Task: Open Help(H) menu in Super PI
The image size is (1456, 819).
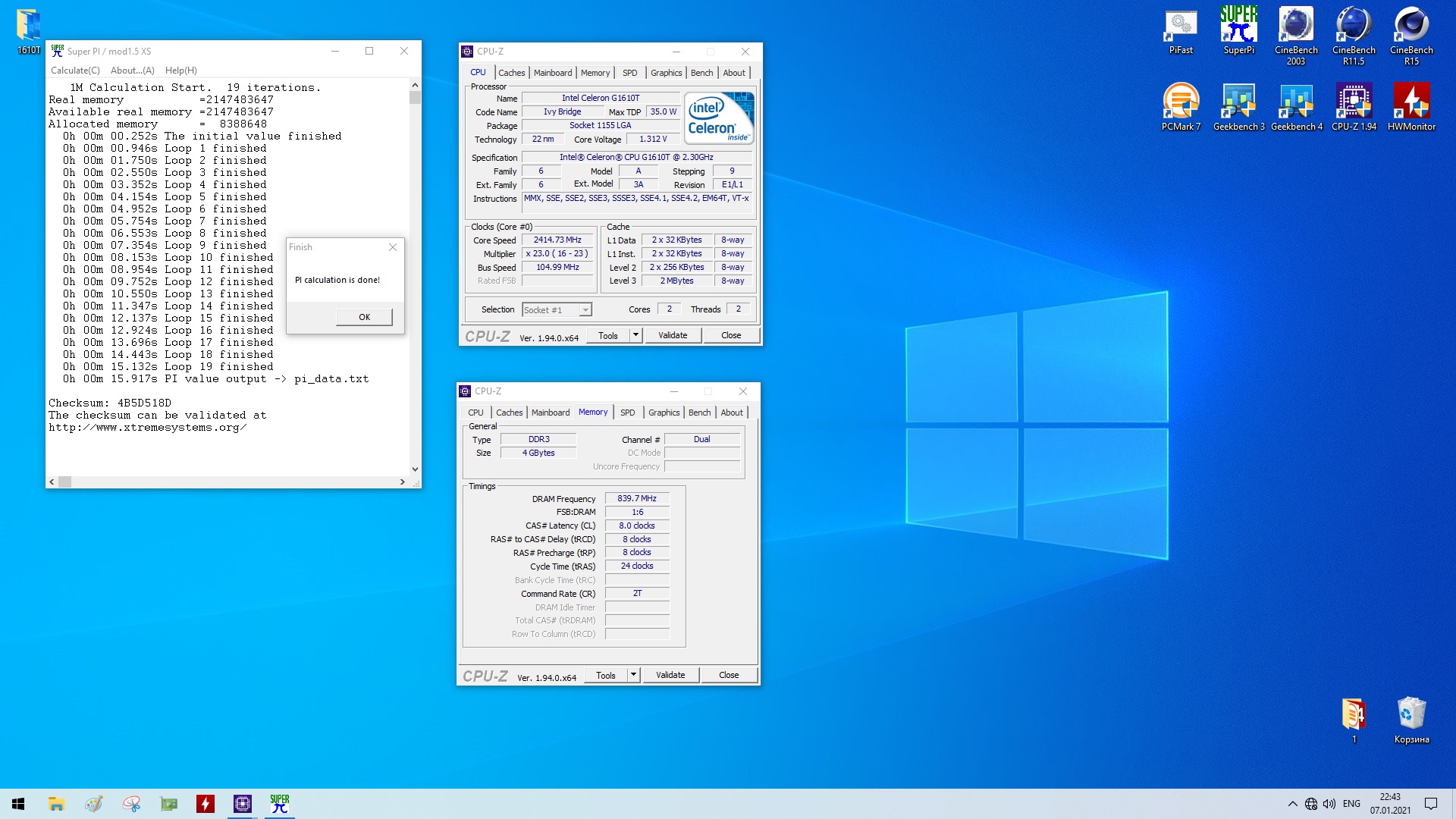Action: pyautogui.click(x=181, y=71)
